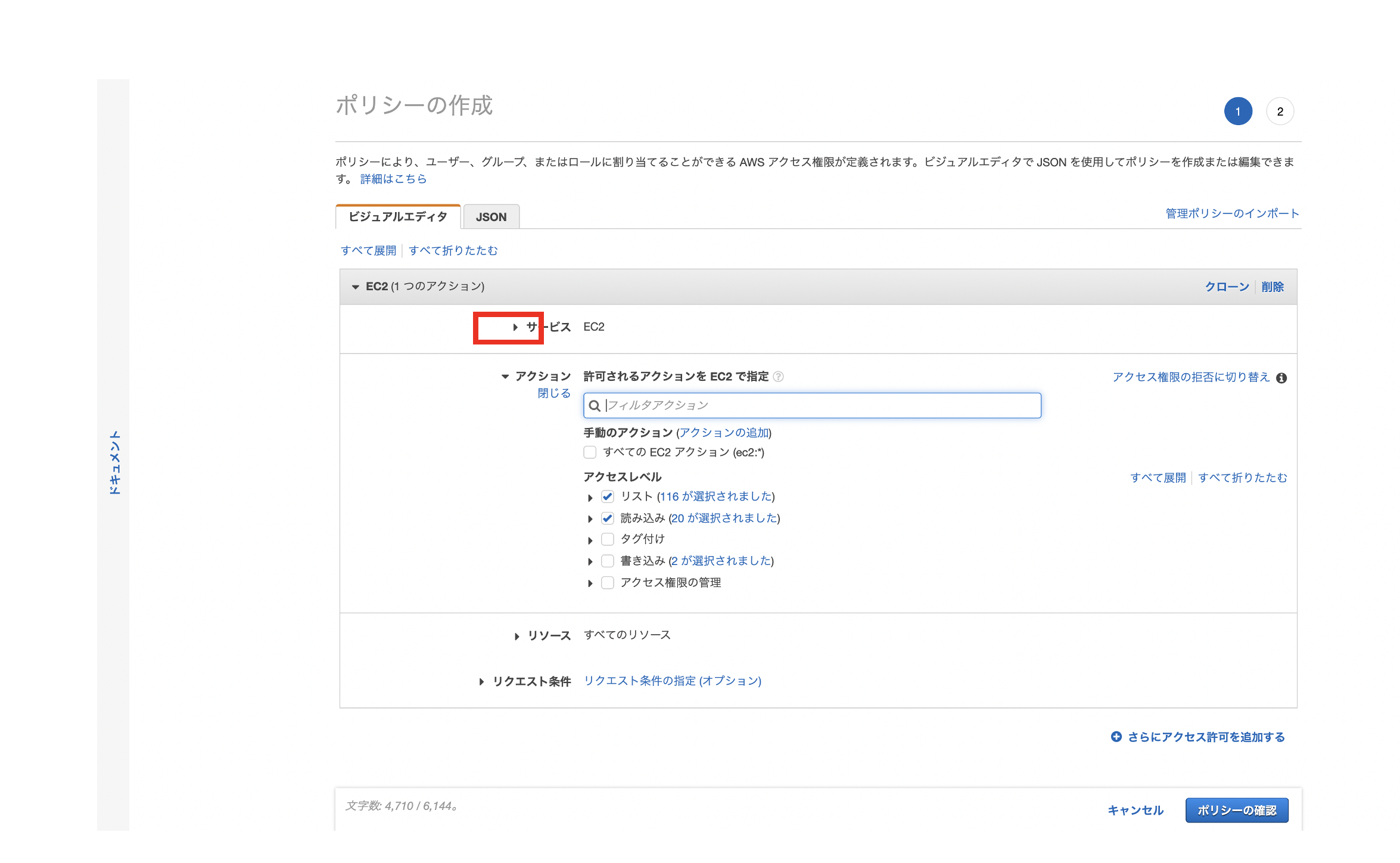Click the info icon beside アクセス権限の拒否に切り替え
The image size is (1400, 863).
tap(1281, 378)
